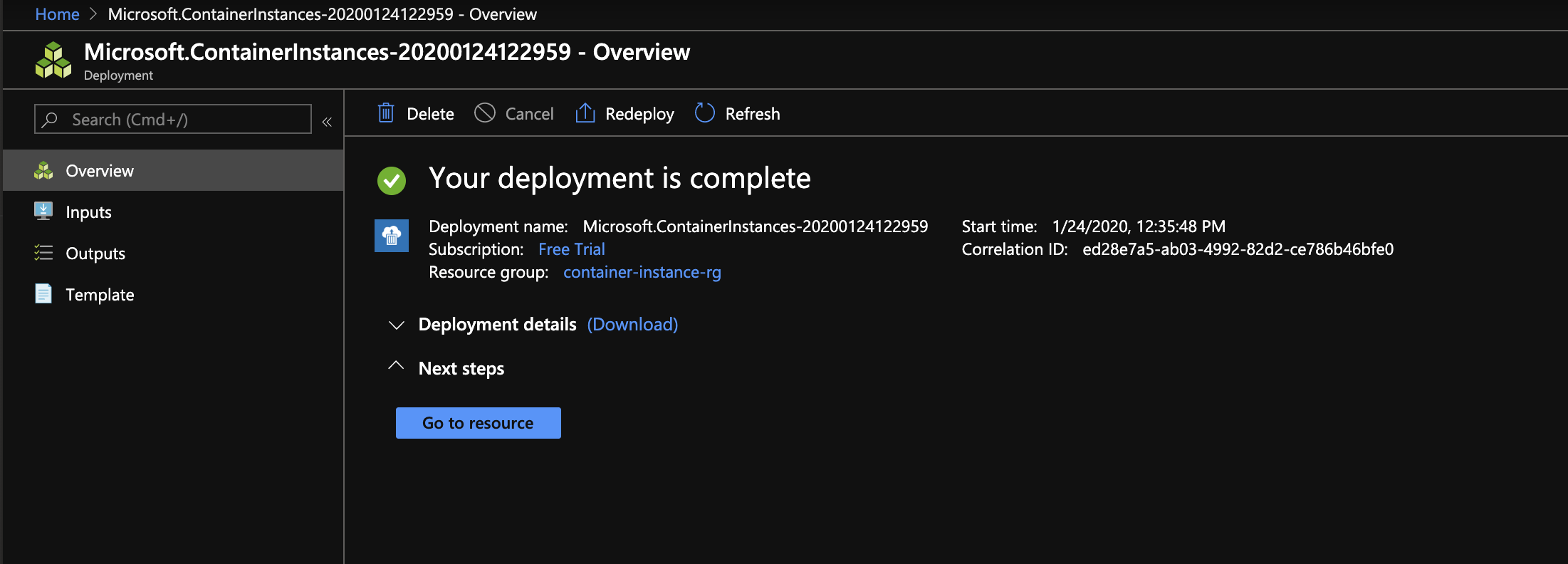Open the Overview menu item

click(173, 170)
